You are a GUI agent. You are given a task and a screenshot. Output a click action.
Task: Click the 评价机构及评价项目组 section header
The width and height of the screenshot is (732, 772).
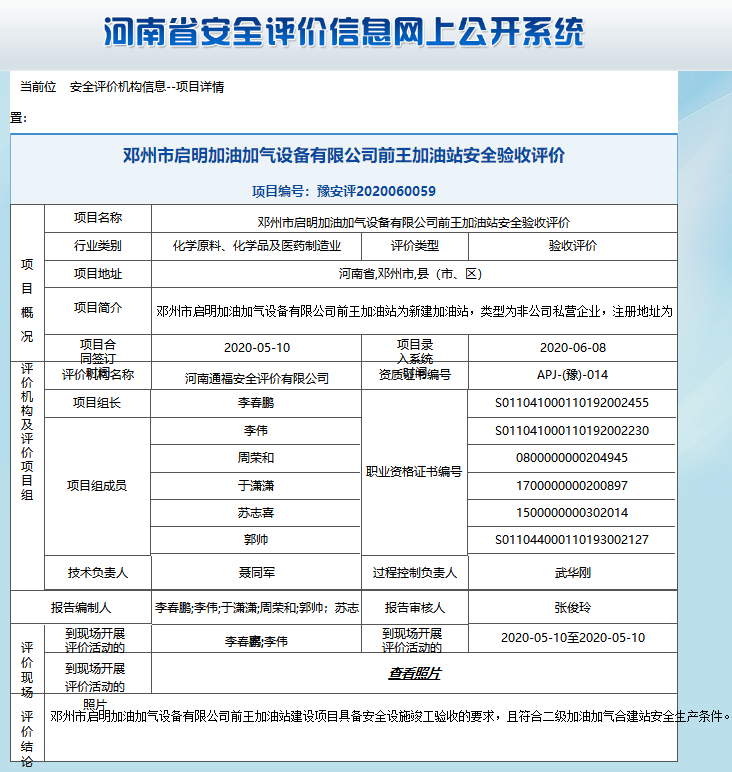click(27, 432)
